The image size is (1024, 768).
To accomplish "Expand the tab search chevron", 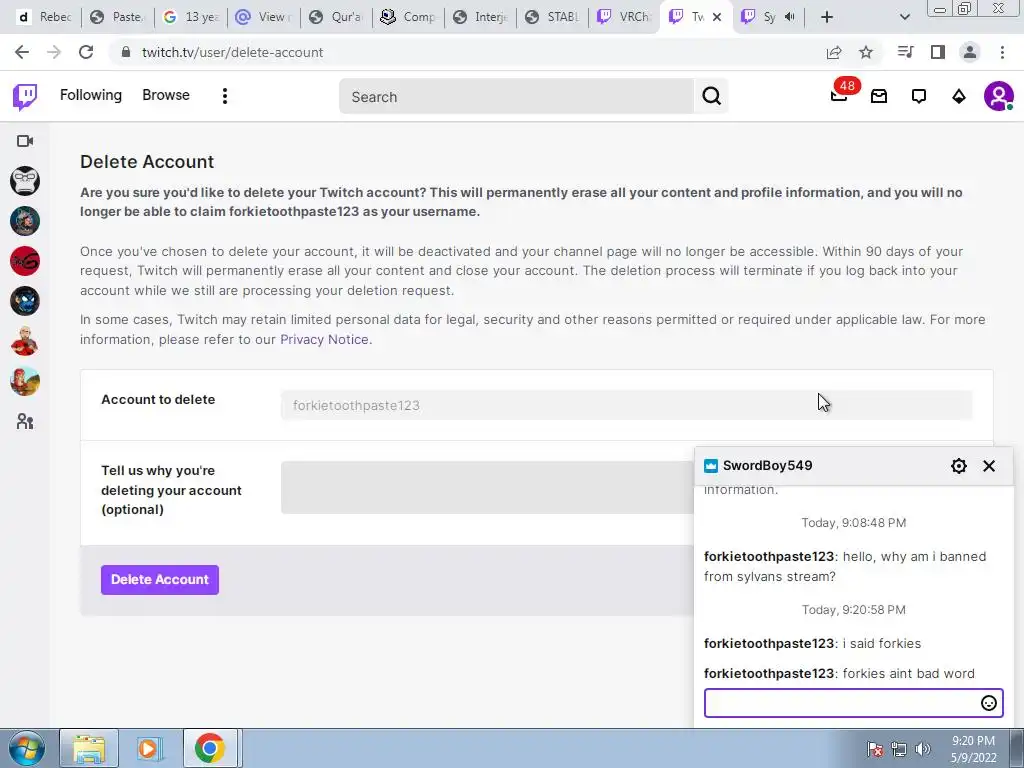I will coord(904,17).
